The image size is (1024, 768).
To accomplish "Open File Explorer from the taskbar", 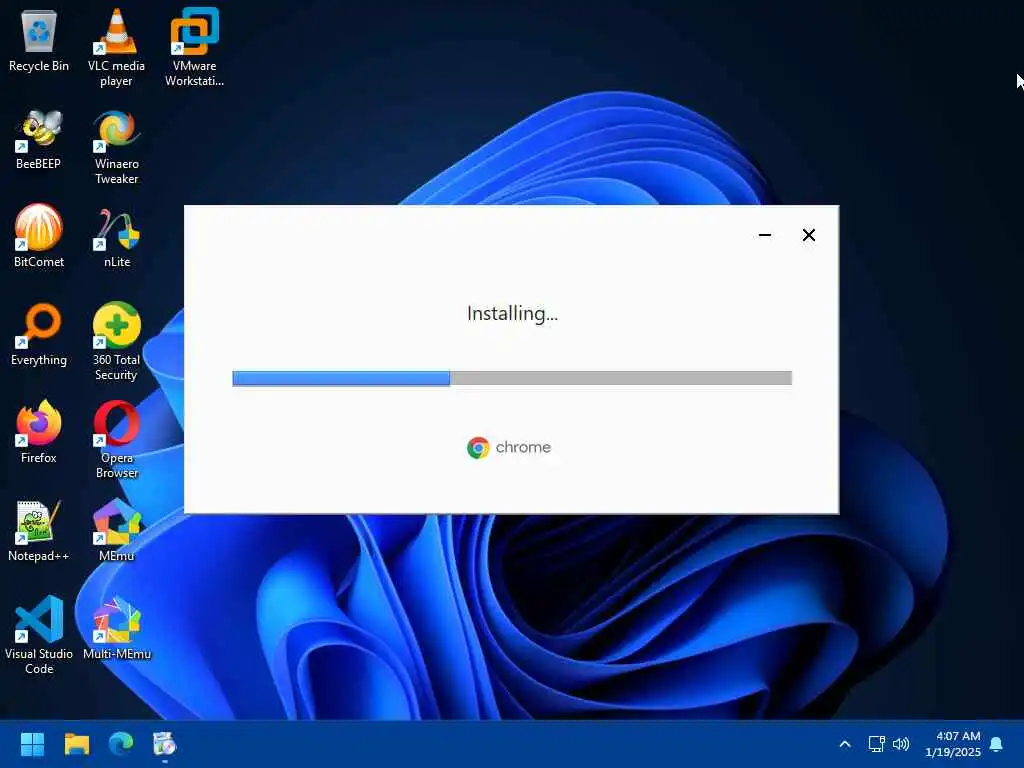I will point(76,744).
